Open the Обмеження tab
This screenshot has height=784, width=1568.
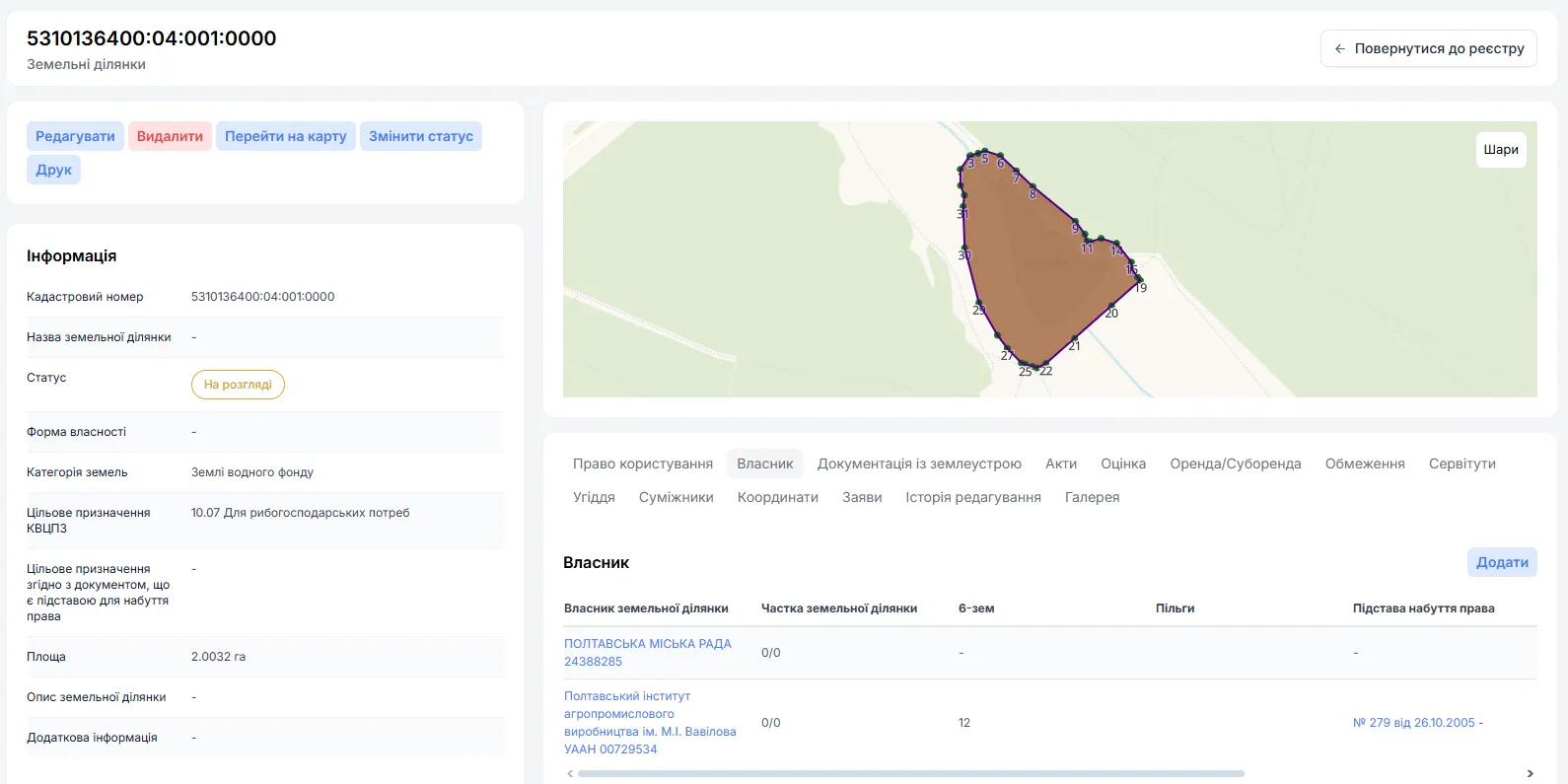pos(1365,463)
